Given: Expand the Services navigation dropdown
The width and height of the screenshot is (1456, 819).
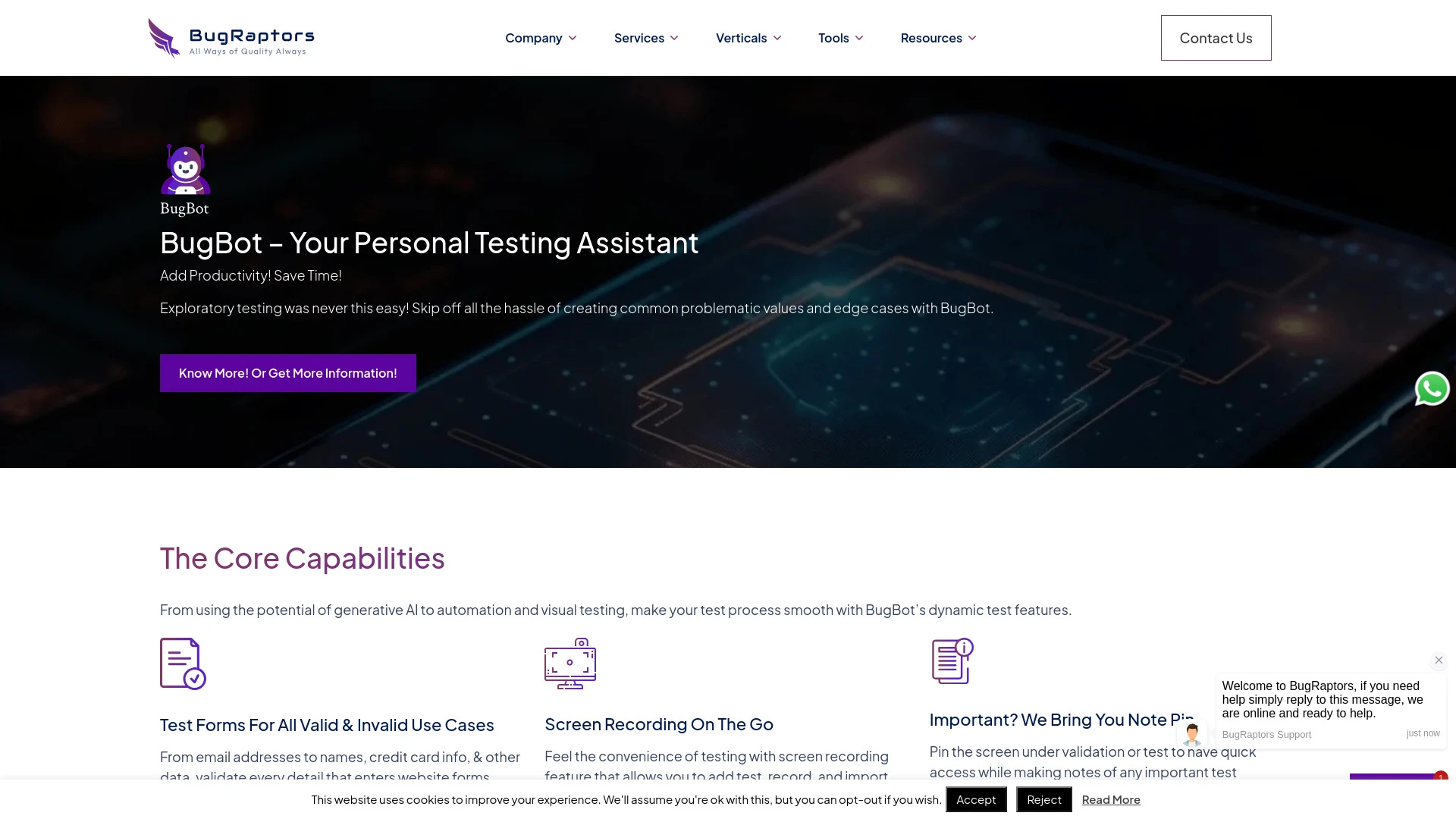Looking at the screenshot, I should (645, 38).
